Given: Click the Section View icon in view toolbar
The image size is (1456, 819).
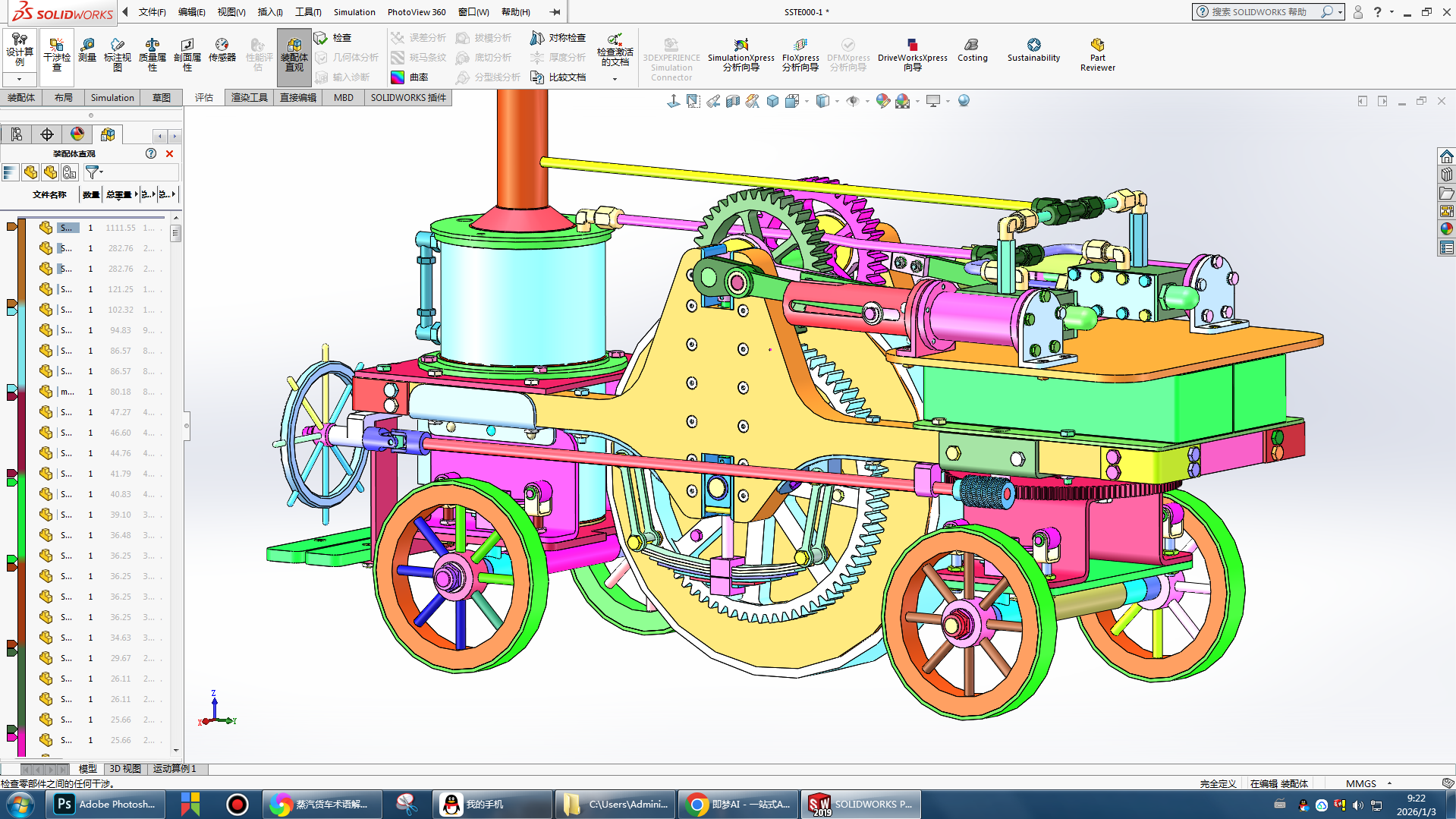Looking at the screenshot, I should (732, 101).
